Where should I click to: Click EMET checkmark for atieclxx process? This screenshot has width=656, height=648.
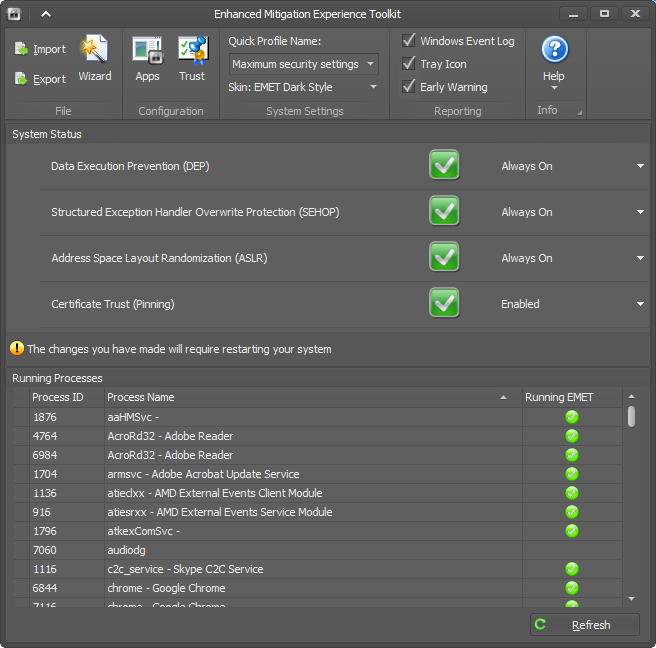click(571, 493)
